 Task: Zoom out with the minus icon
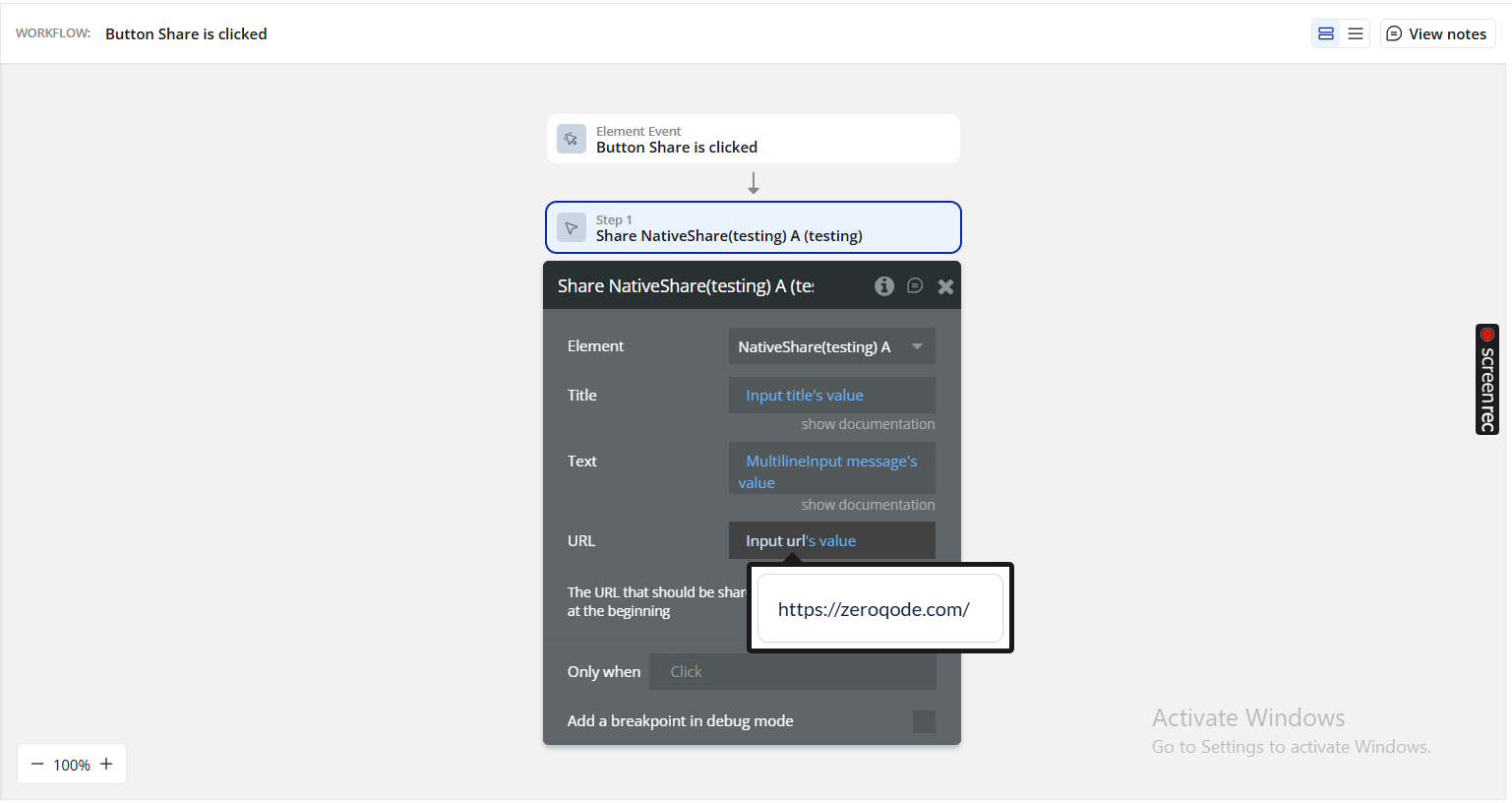click(37, 765)
